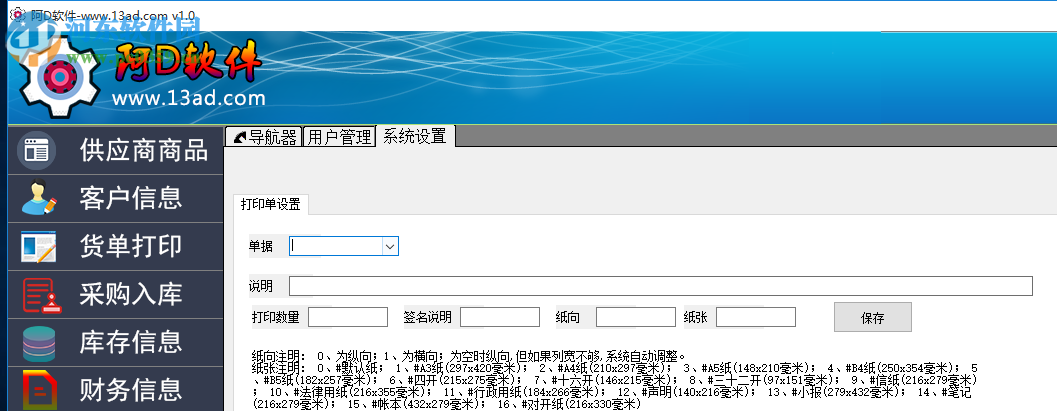Select the 系统设置 tab
The width and height of the screenshot is (1057, 411).
[x=415, y=136]
